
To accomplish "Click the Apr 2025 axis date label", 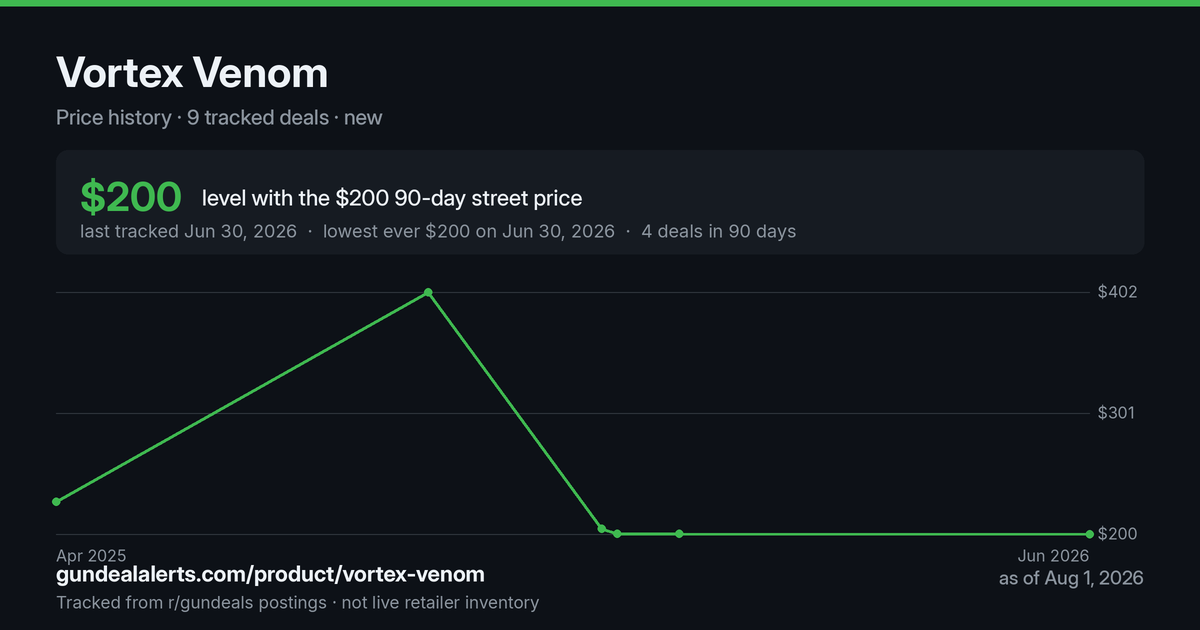I will [x=91, y=555].
